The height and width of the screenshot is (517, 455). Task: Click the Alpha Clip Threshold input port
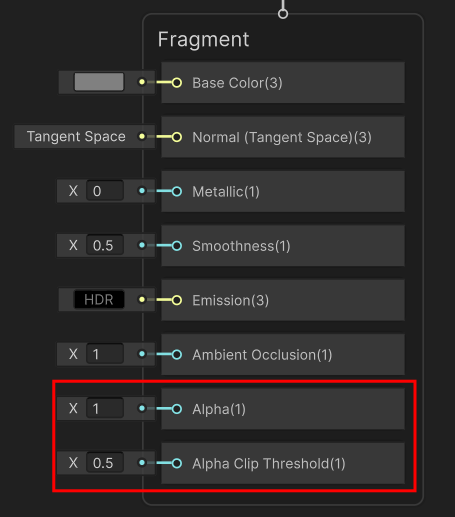click(177, 463)
